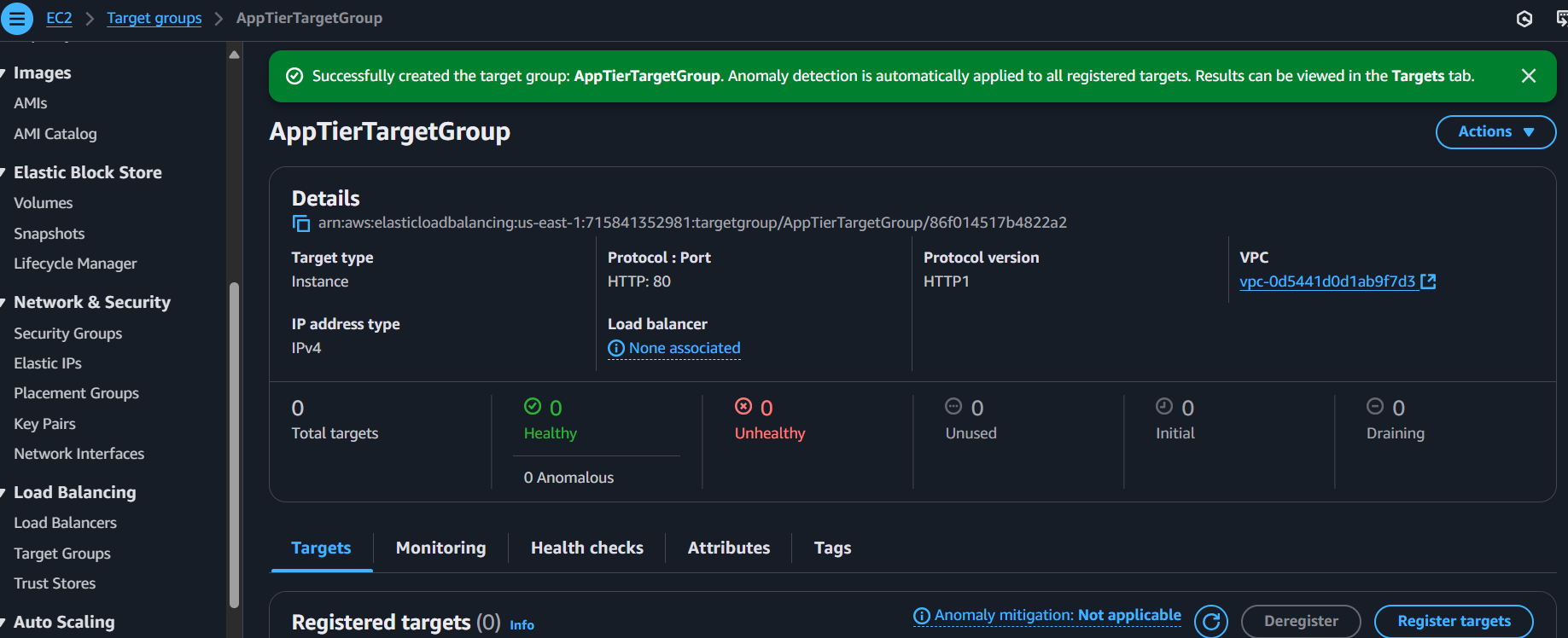Refresh the registered targets list
Image resolution: width=1568 pixels, height=638 pixels.
(x=1211, y=622)
